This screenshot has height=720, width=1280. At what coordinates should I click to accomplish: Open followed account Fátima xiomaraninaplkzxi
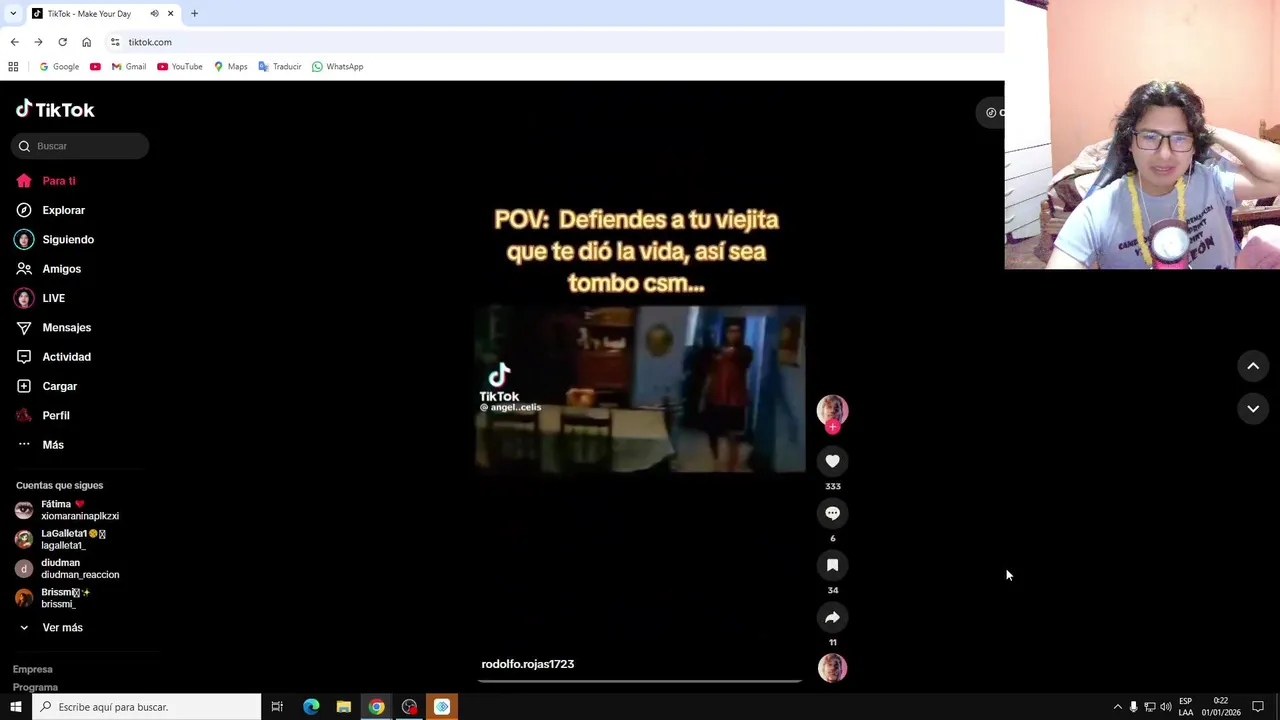(80, 510)
